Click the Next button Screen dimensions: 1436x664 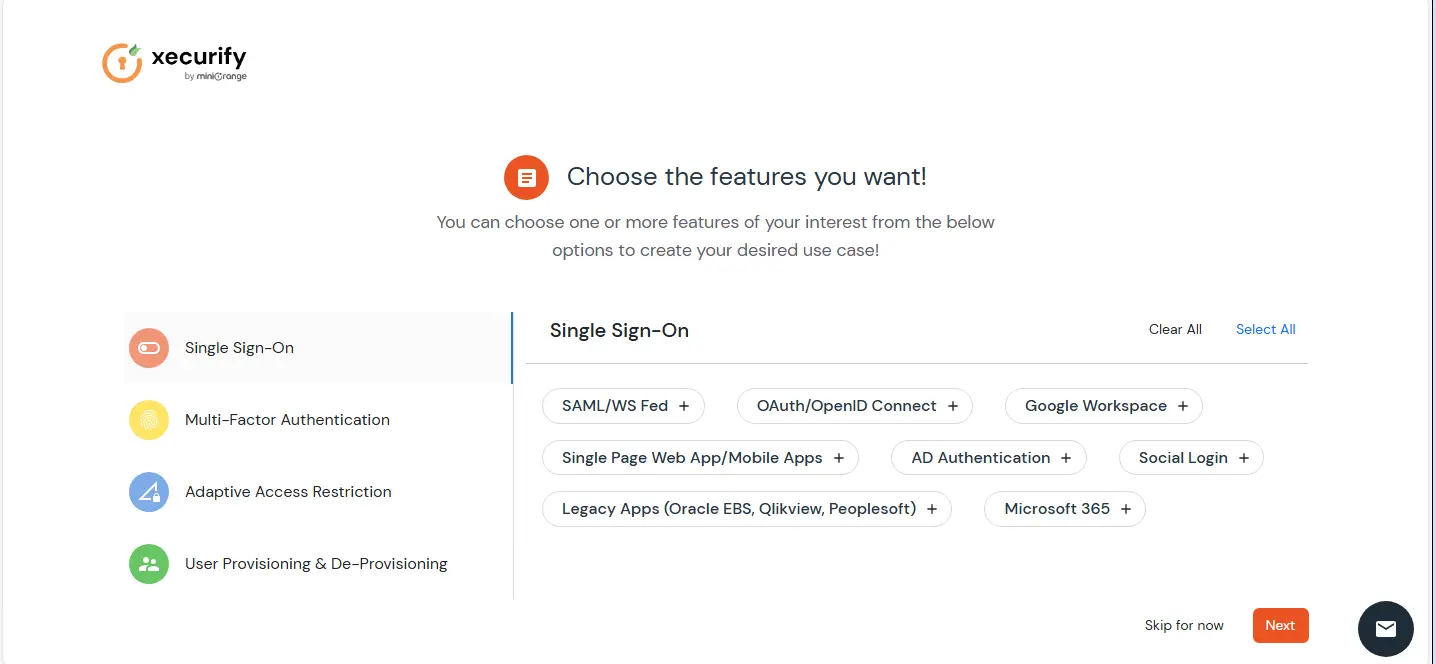click(x=1280, y=625)
